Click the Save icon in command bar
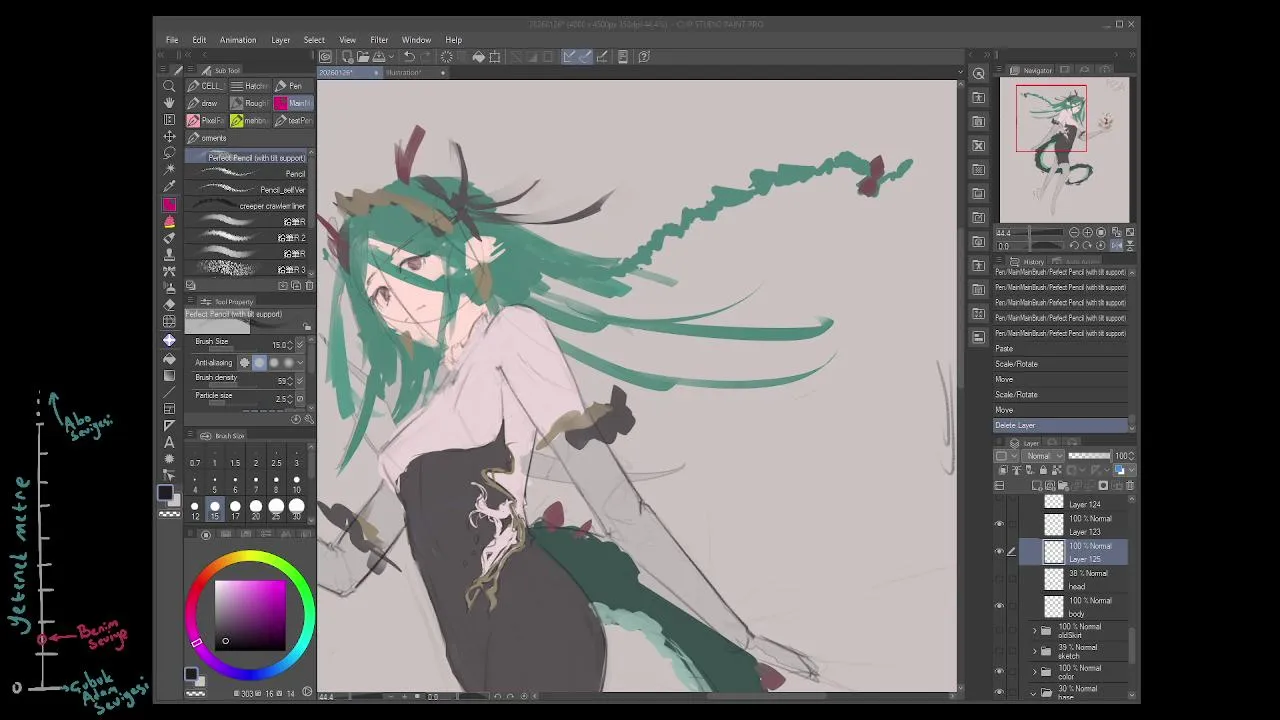This screenshot has height=720, width=1280. click(x=379, y=57)
